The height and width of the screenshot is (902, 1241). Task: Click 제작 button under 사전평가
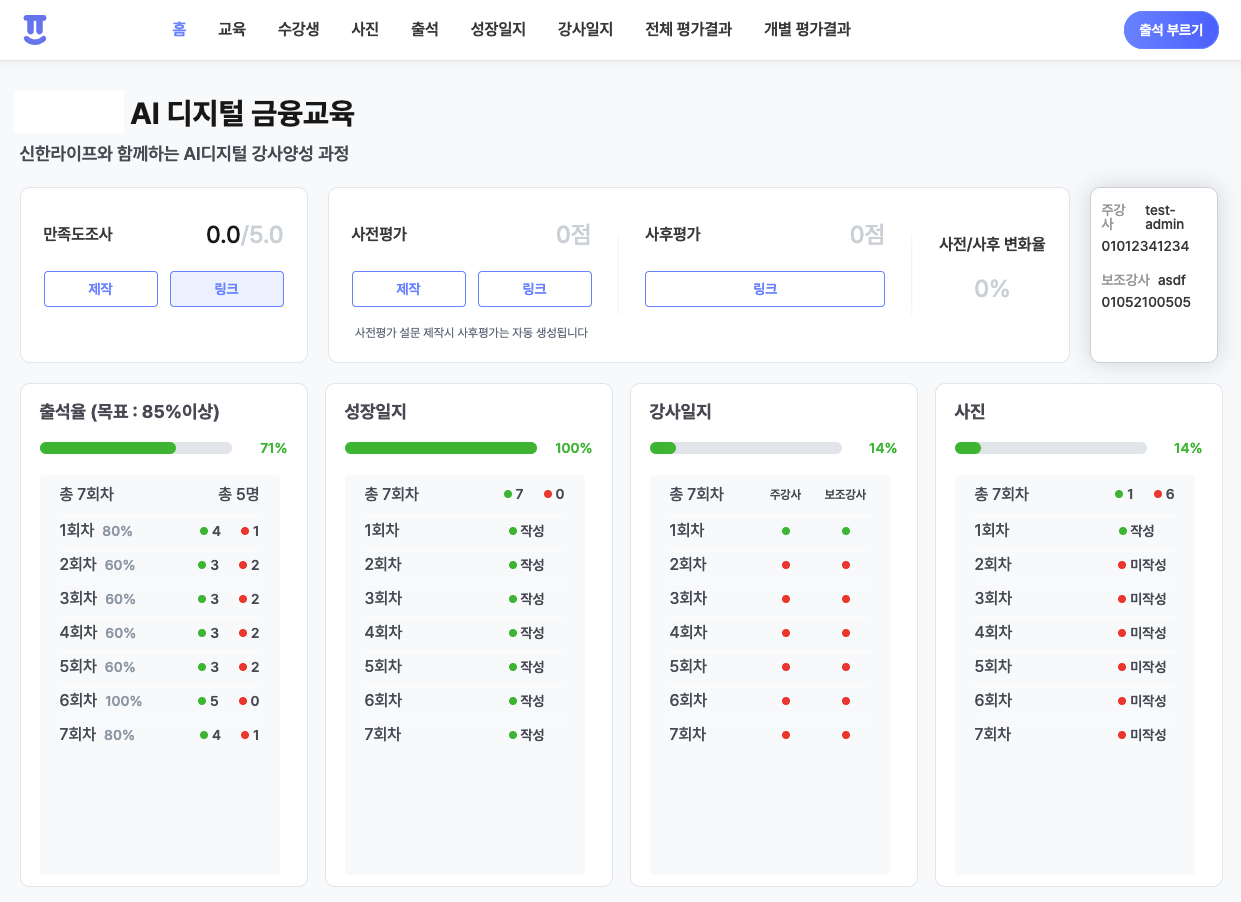tap(408, 289)
